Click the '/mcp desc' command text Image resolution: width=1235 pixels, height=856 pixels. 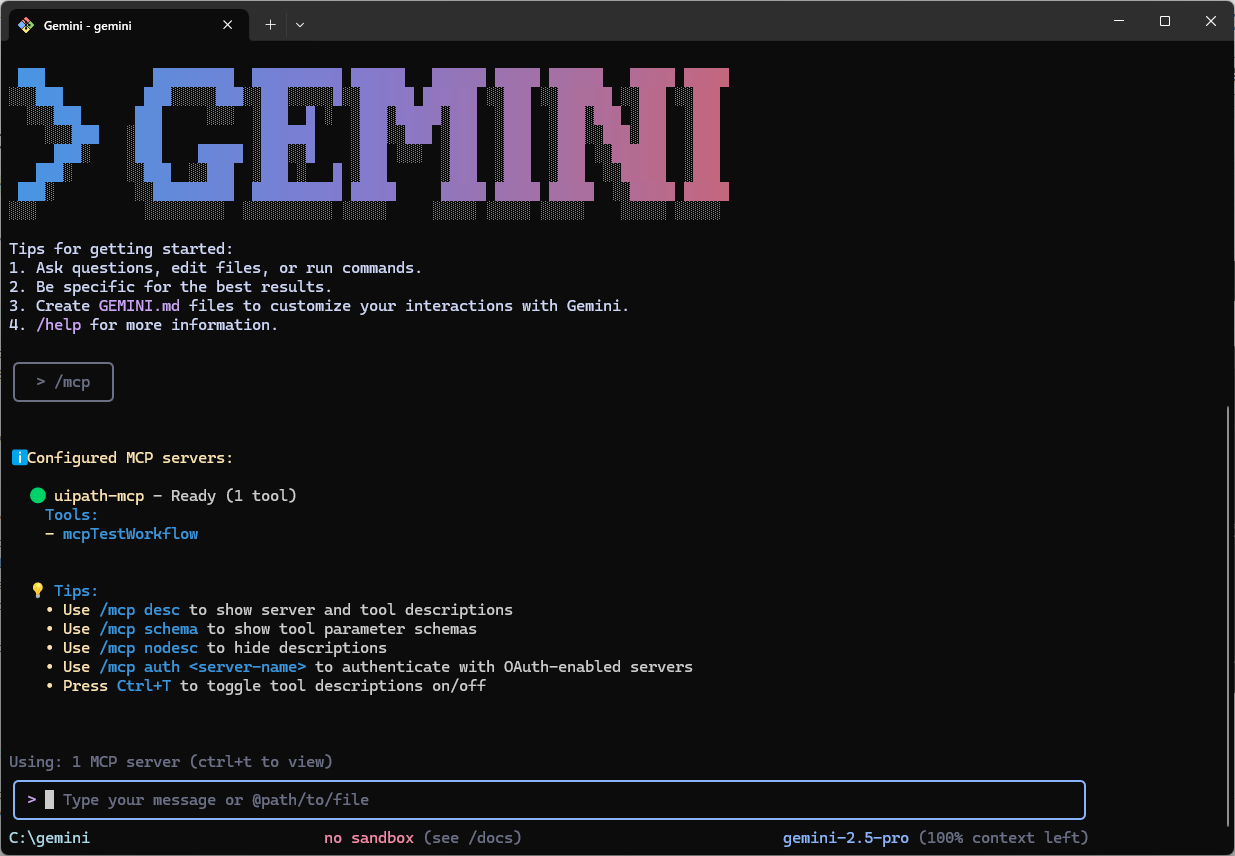pos(140,610)
